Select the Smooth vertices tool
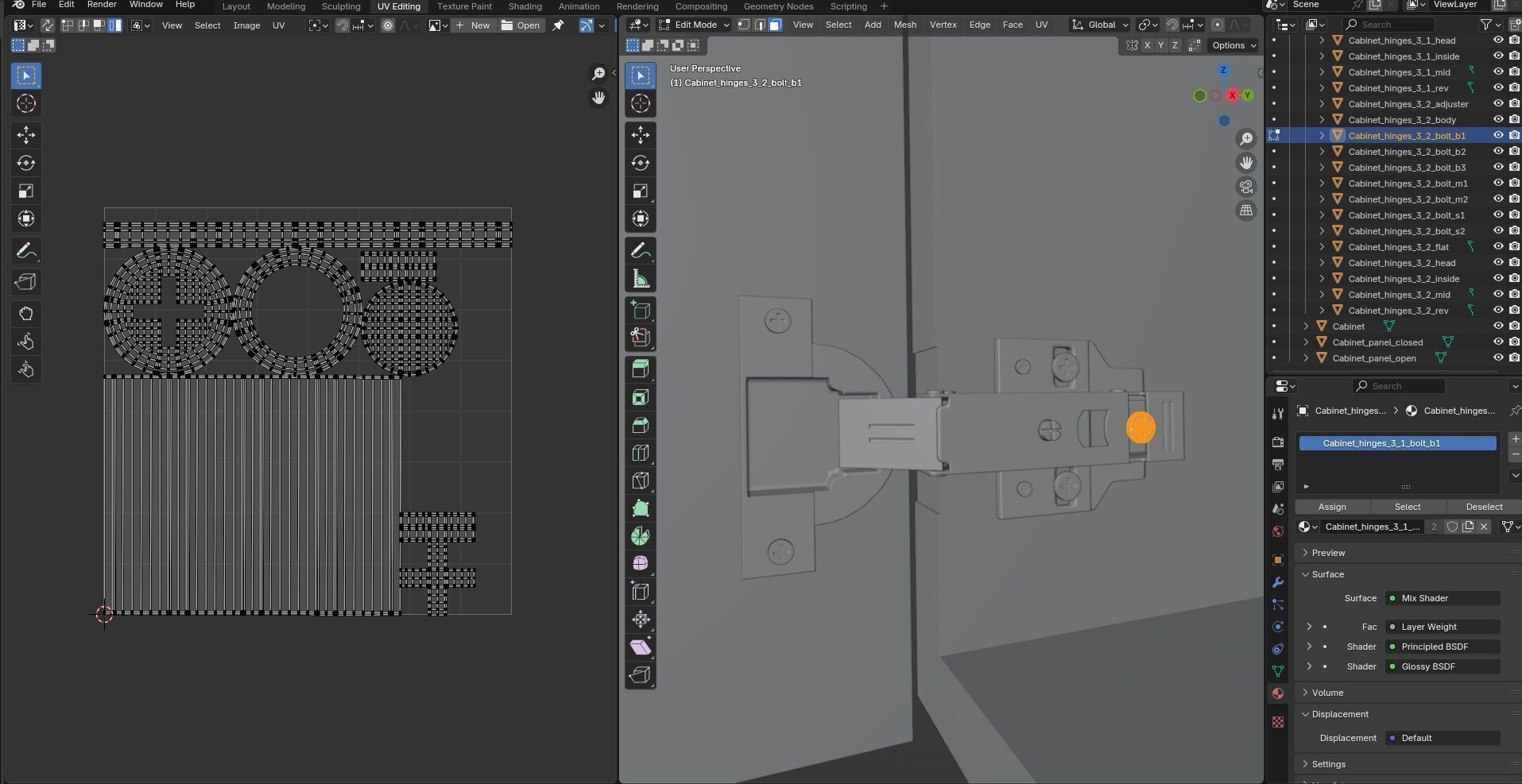Screen dimensions: 1522x784 coord(641,564)
